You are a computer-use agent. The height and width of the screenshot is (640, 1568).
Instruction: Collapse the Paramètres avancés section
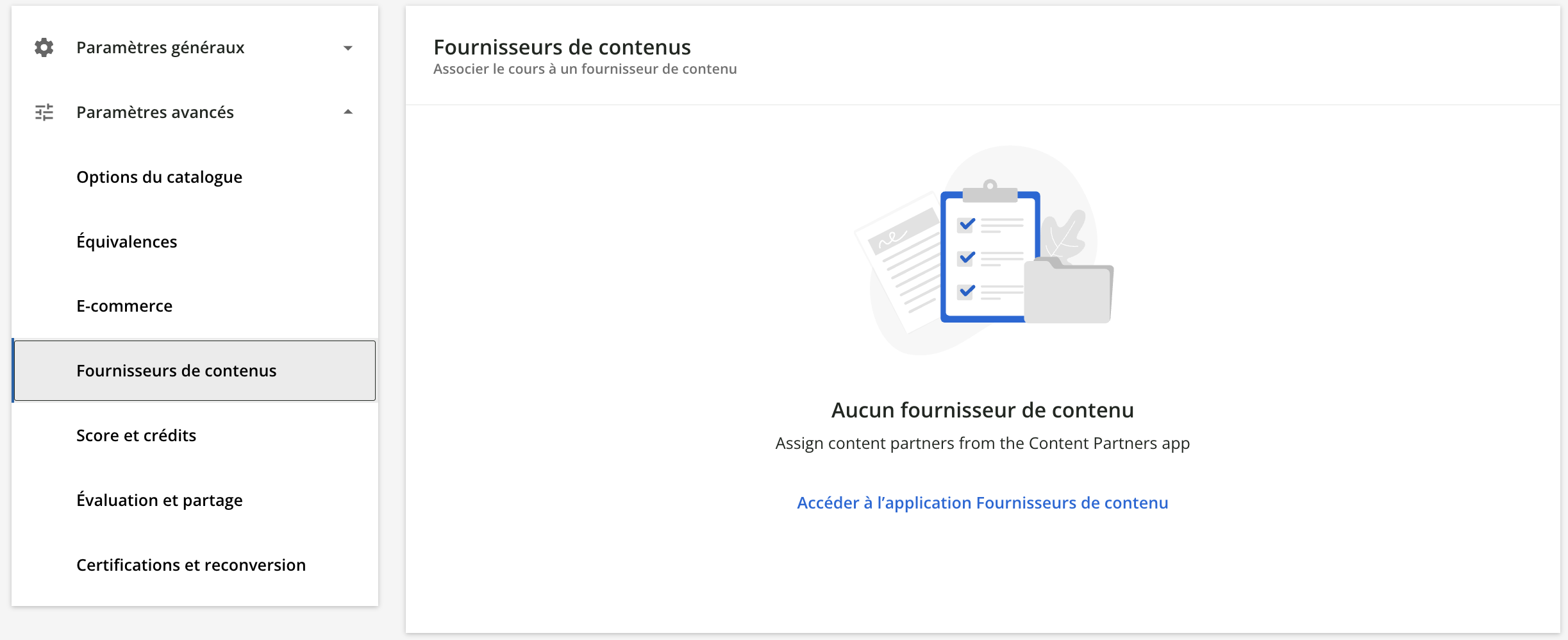click(348, 112)
